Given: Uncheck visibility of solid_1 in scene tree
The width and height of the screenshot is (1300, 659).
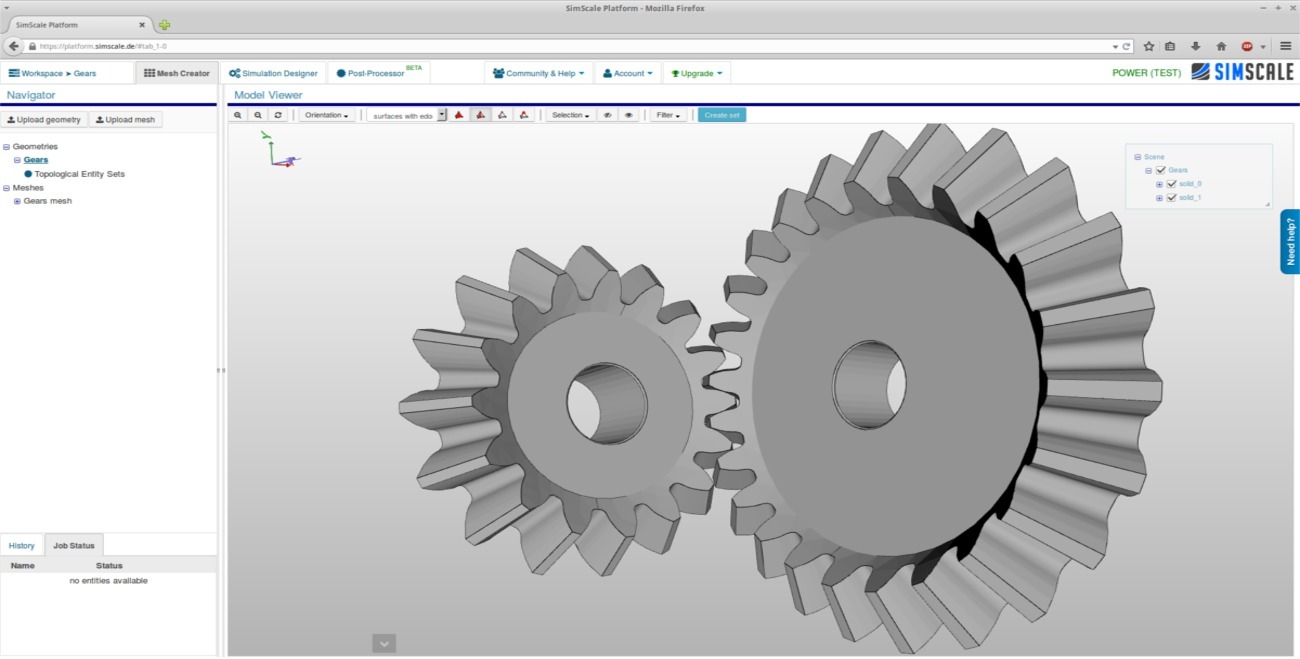Looking at the screenshot, I should pyautogui.click(x=1172, y=197).
